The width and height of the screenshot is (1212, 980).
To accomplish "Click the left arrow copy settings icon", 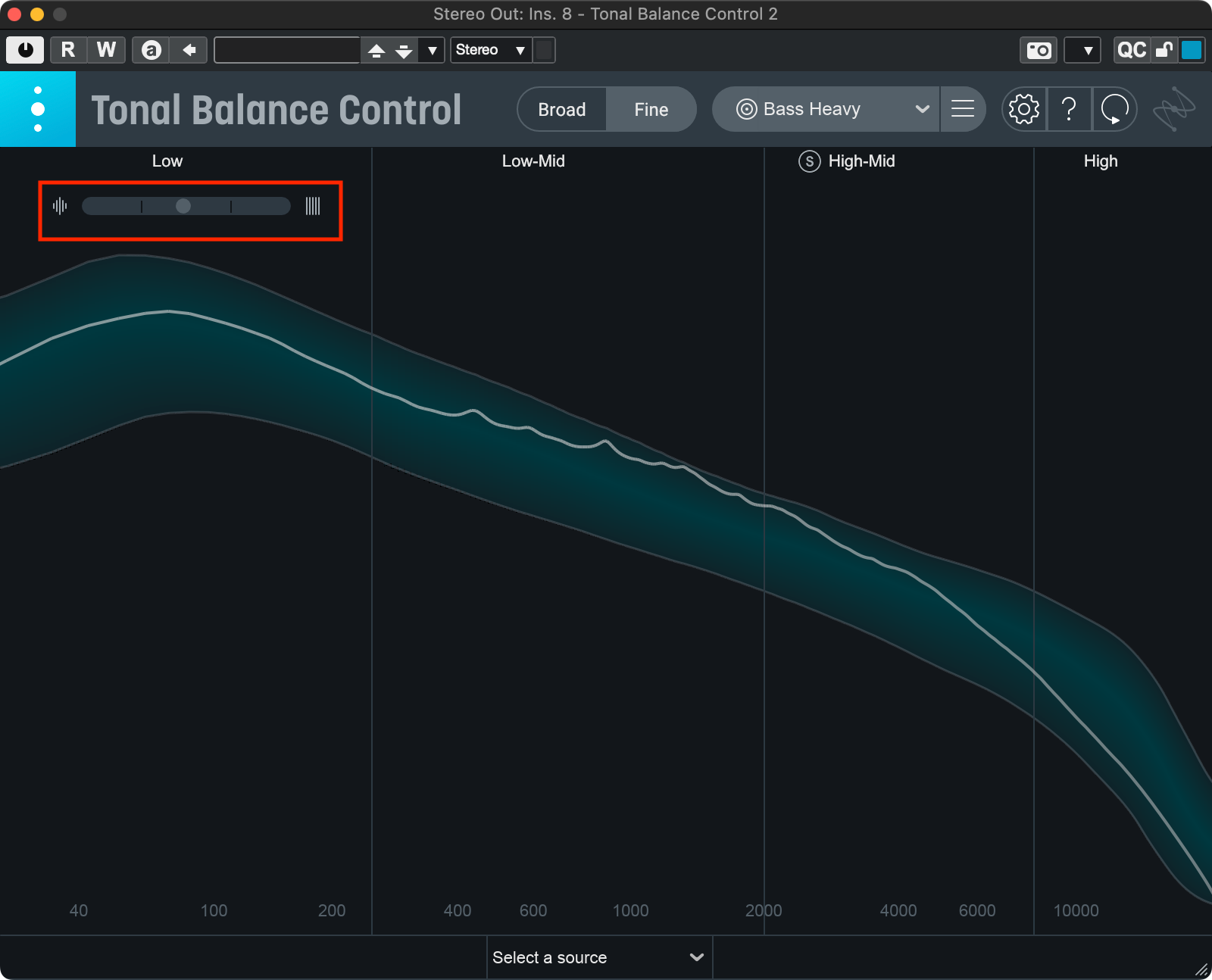I will (x=189, y=50).
